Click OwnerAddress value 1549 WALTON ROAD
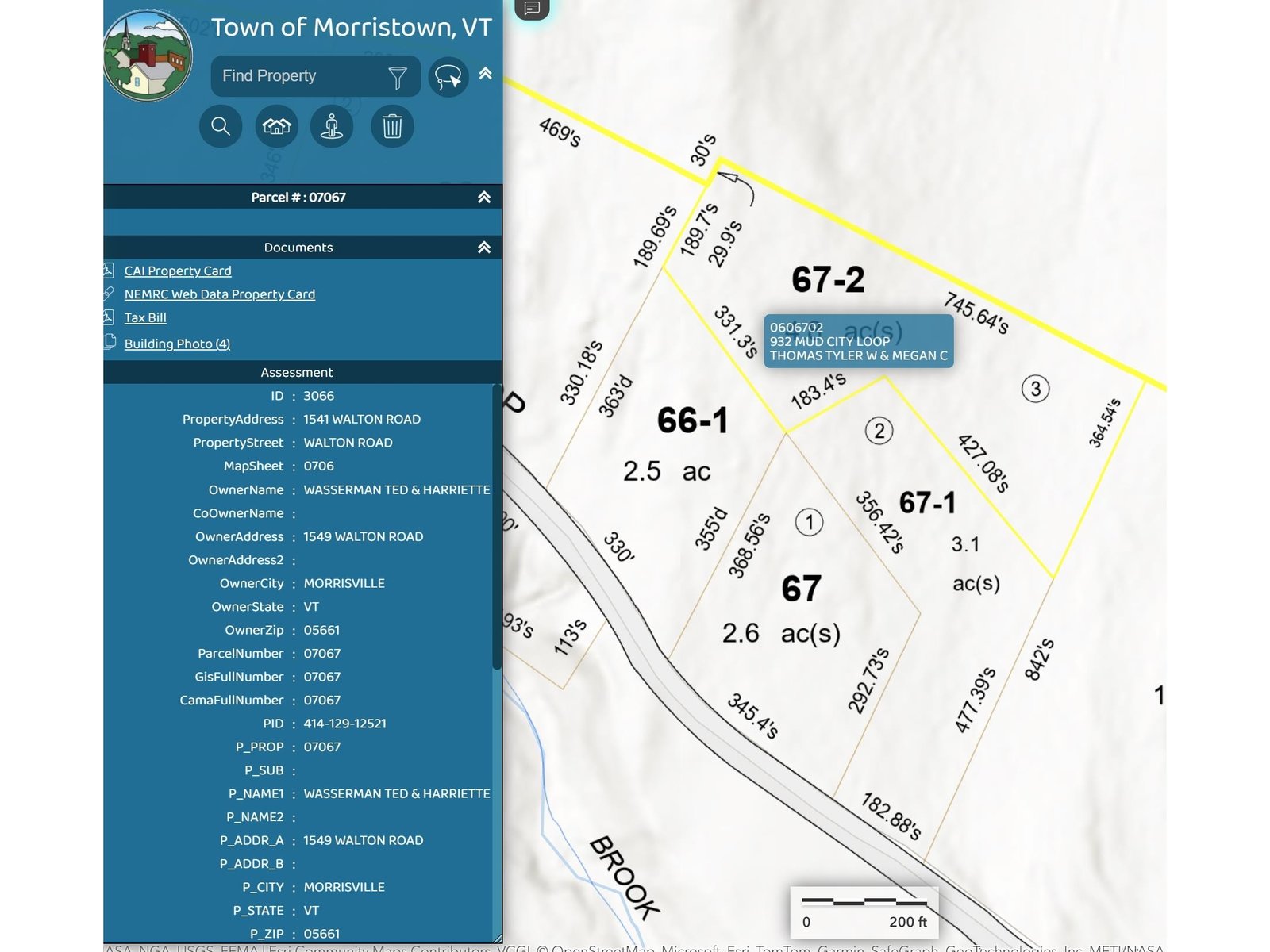This screenshot has height=952, width=1270. 363,536
